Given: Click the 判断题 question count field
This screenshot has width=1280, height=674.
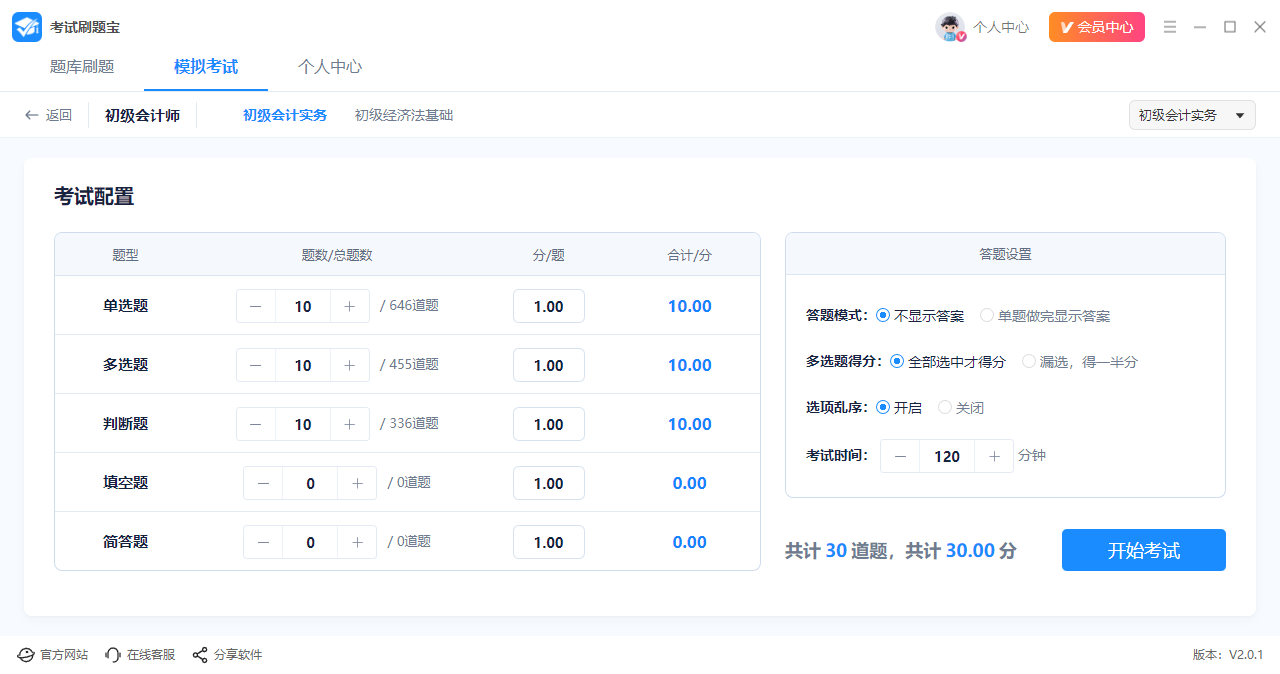Looking at the screenshot, I should click(x=303, y=424).
